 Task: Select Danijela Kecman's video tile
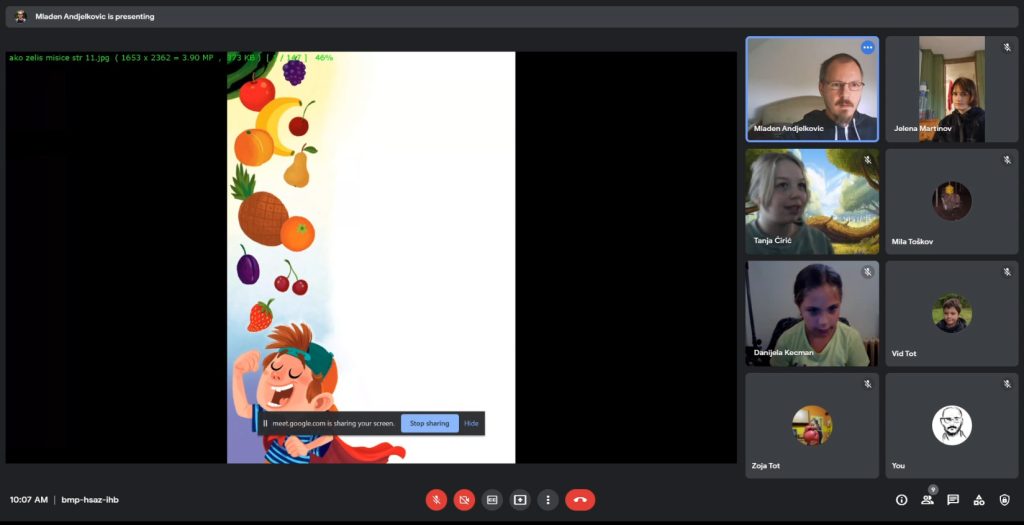point(812,313)
